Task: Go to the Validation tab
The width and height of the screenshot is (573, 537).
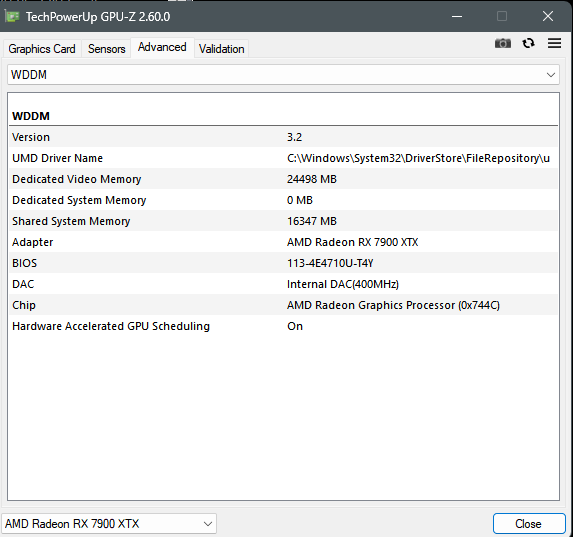Action: point(221,49)
